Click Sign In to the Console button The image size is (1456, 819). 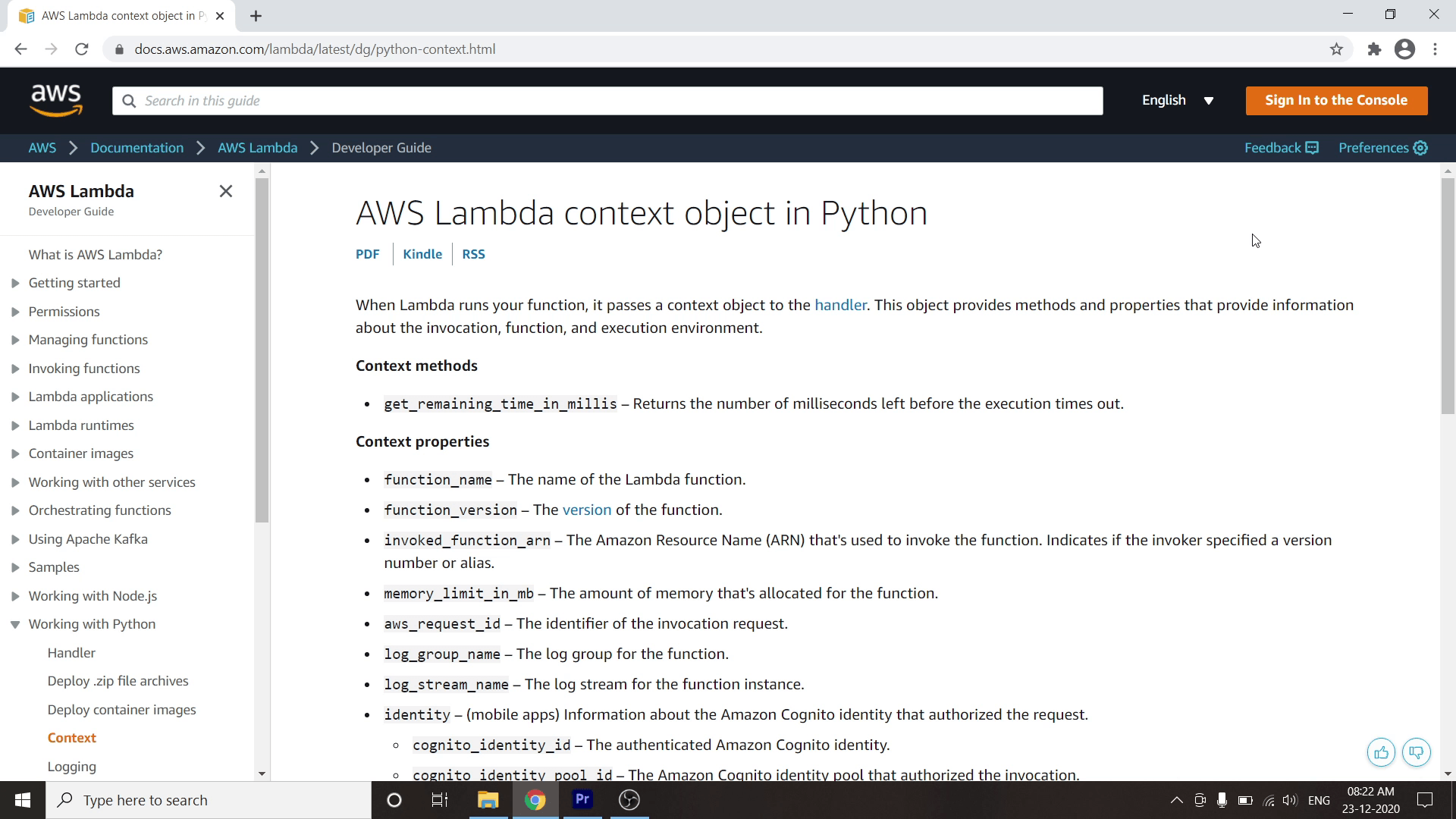(x=1335, y=100)
